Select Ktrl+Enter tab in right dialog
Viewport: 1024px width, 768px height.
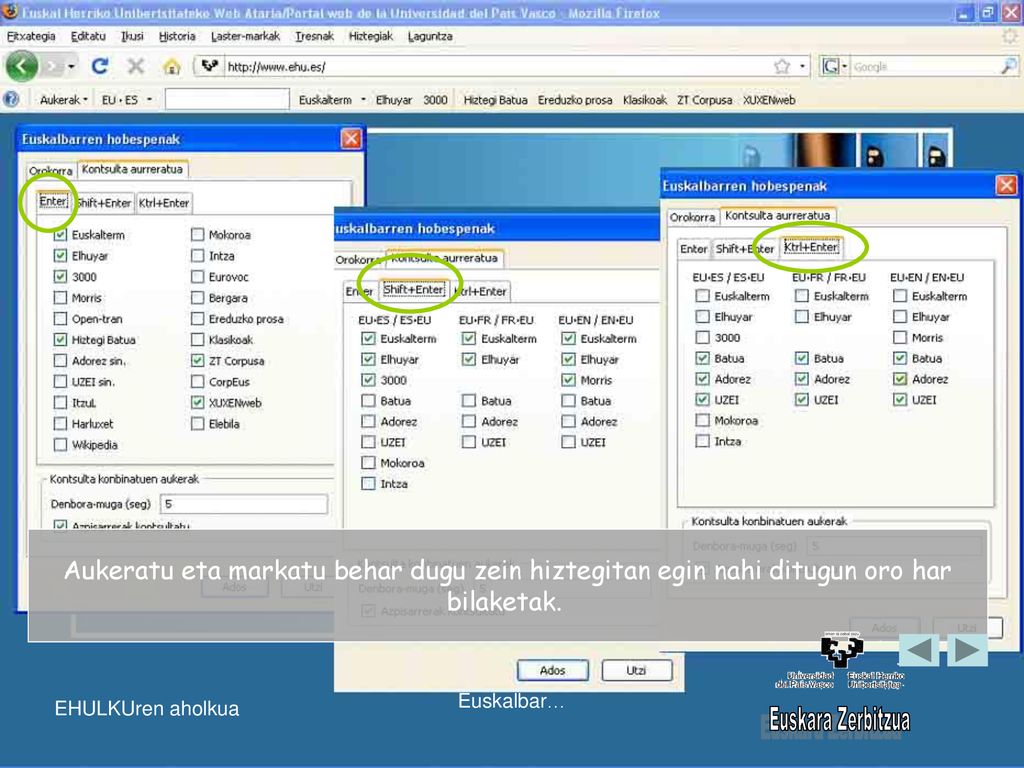pos(810,247)
